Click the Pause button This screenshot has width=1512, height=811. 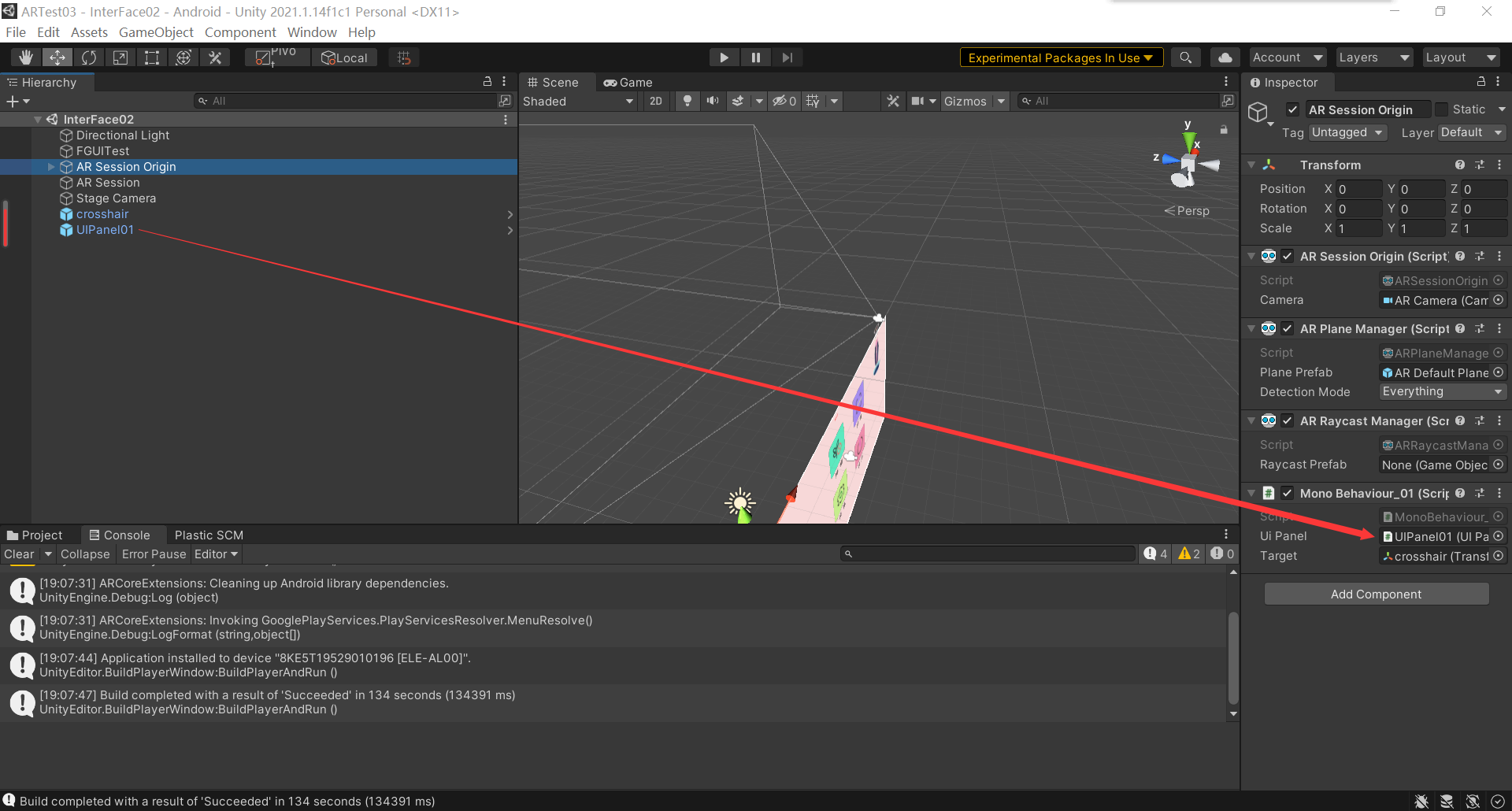[755, 57]
